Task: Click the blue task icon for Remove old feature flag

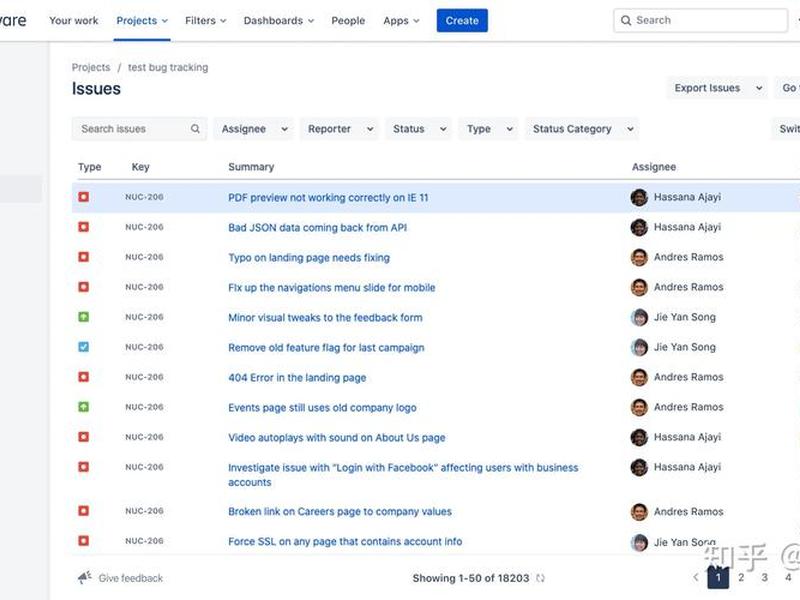Action: coord(84,347)
